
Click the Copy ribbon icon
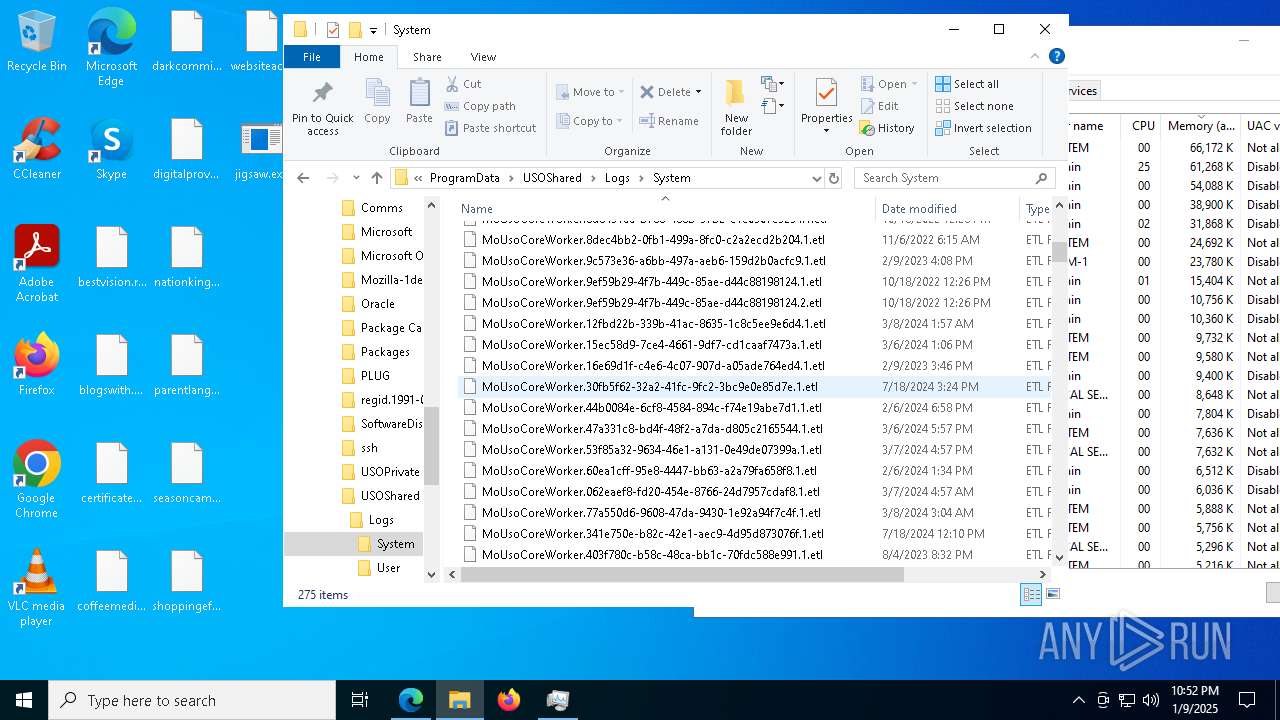click(x=377, y=102)
